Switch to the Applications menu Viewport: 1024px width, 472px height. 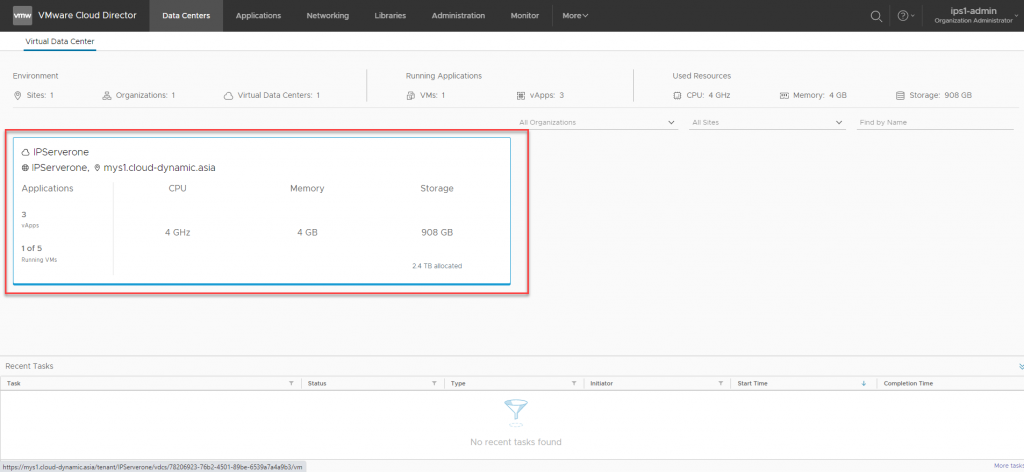(x=258, y=16)
